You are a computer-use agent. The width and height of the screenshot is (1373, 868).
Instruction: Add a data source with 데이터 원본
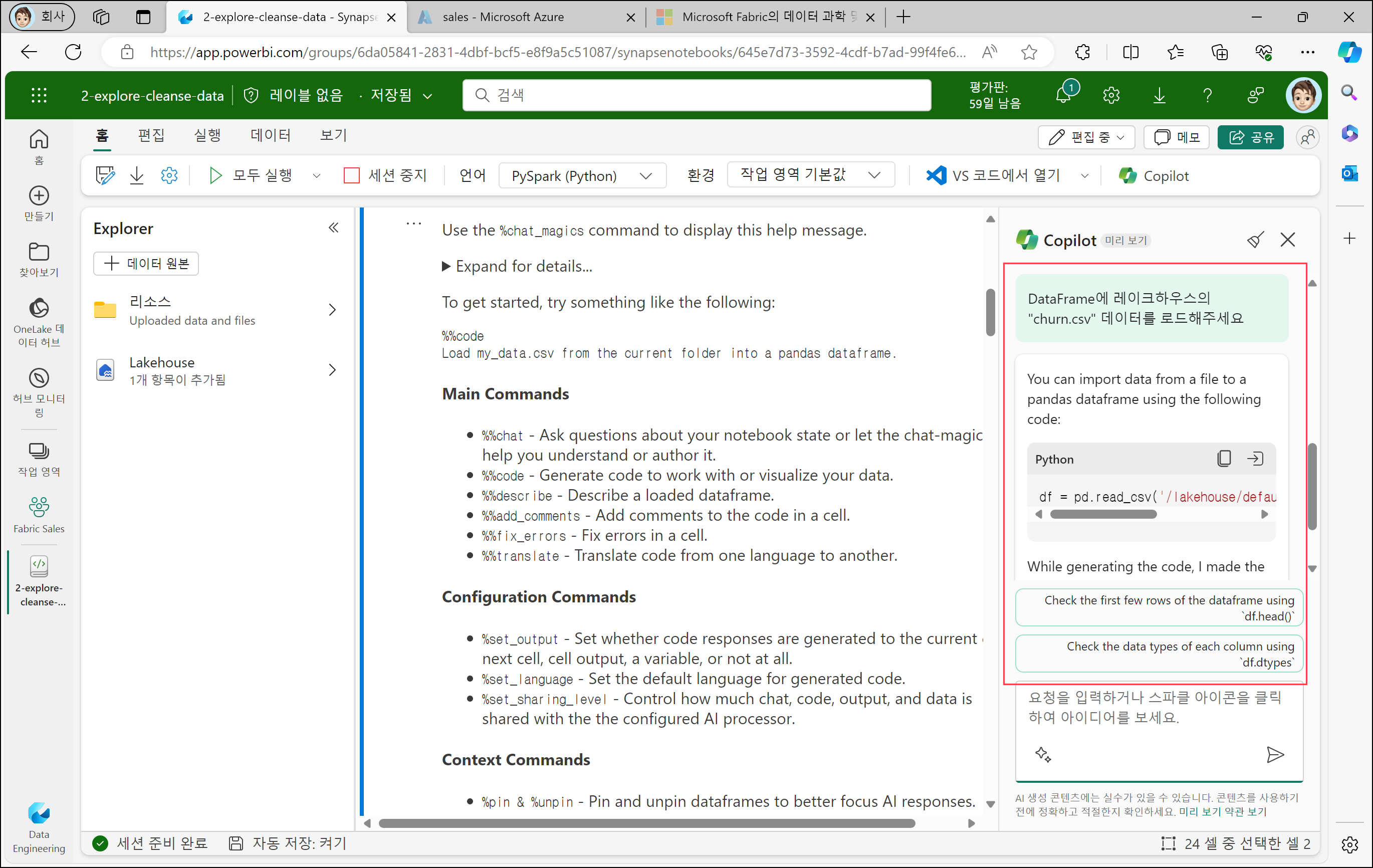click(x=146, y=264)
